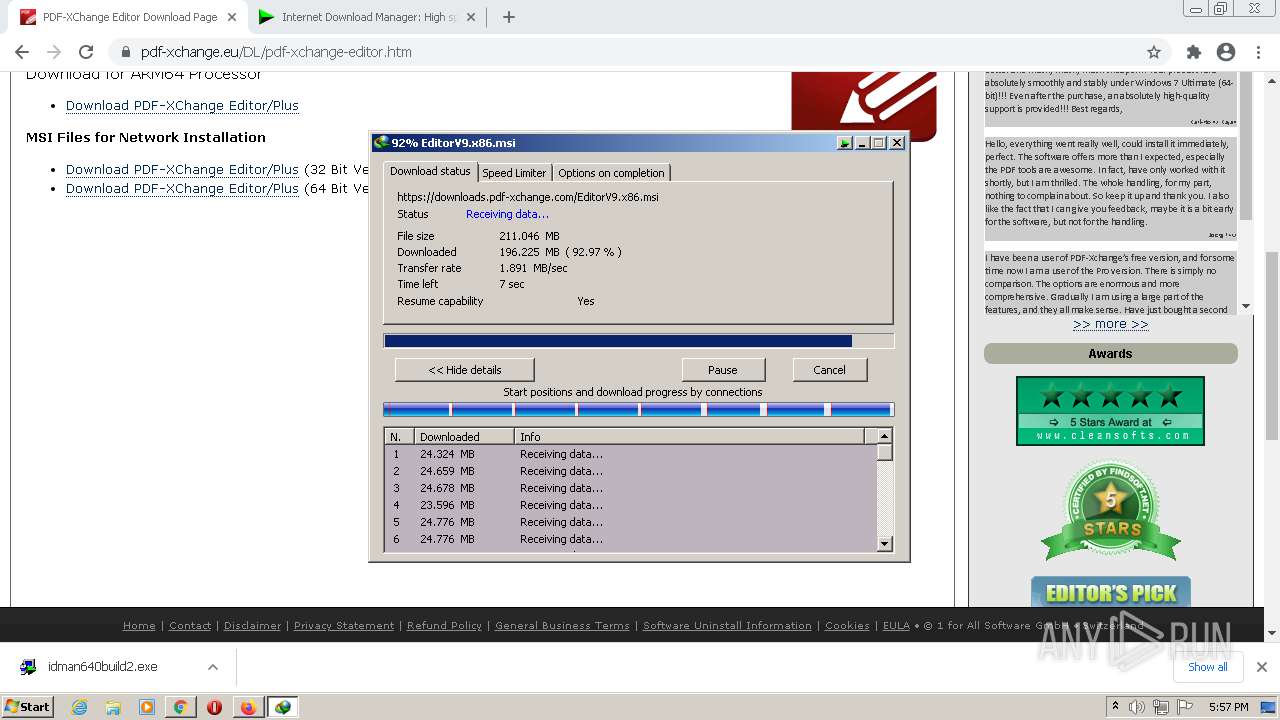Close the PDF-XChange Editor Download Page tab
This screenshot has width=1280, height=720.
pos(233,17)
